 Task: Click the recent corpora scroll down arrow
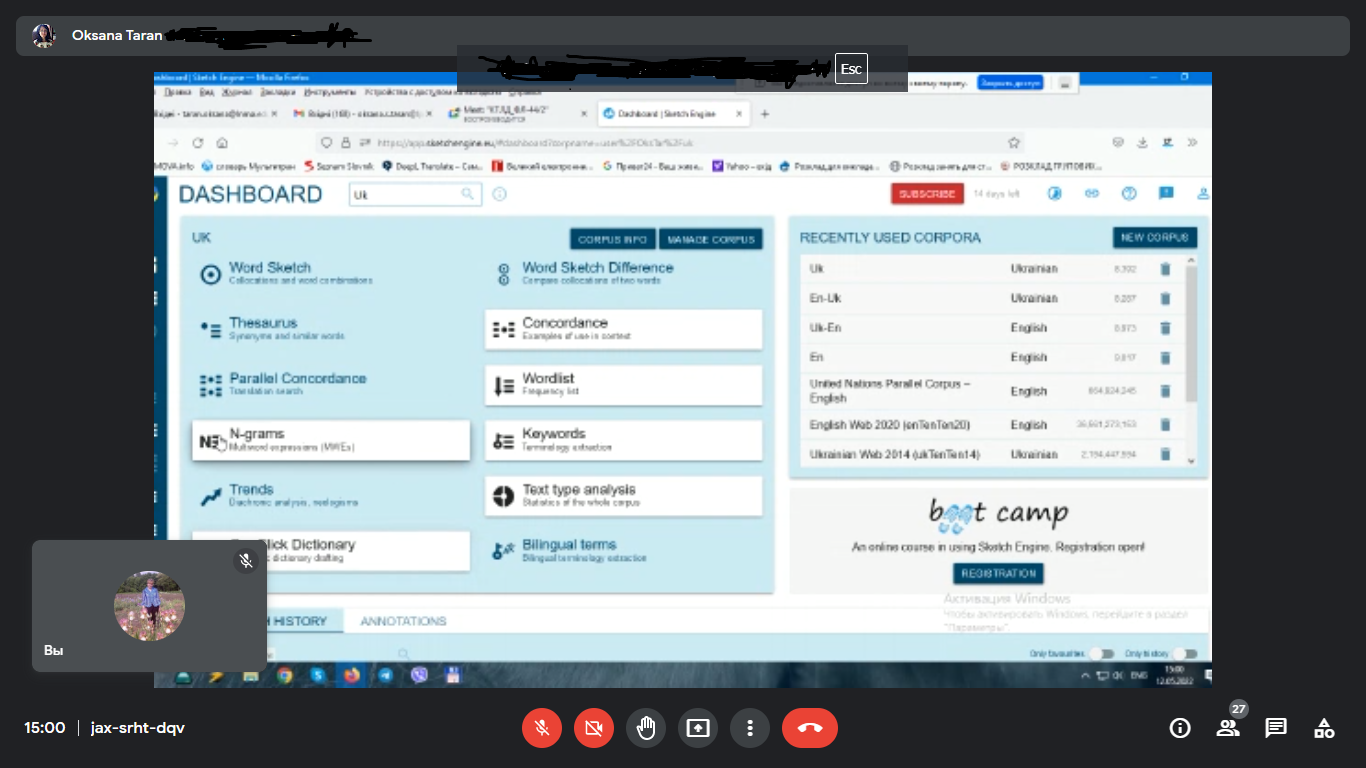[x=1191, y=460]
